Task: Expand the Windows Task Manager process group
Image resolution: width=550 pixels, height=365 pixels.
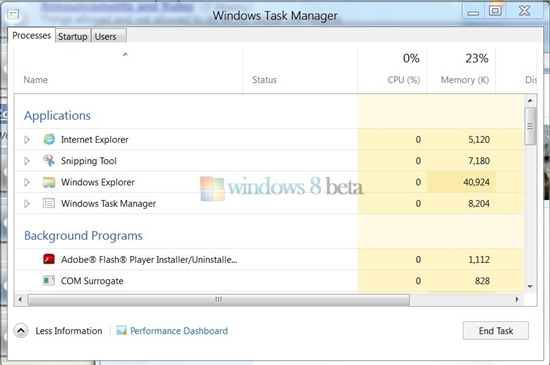Action: tap(27, 204)
